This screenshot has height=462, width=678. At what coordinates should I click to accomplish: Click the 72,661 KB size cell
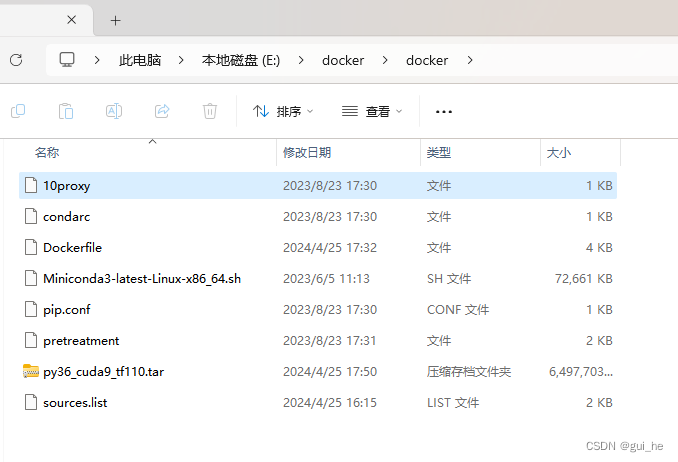pos(584,279)
